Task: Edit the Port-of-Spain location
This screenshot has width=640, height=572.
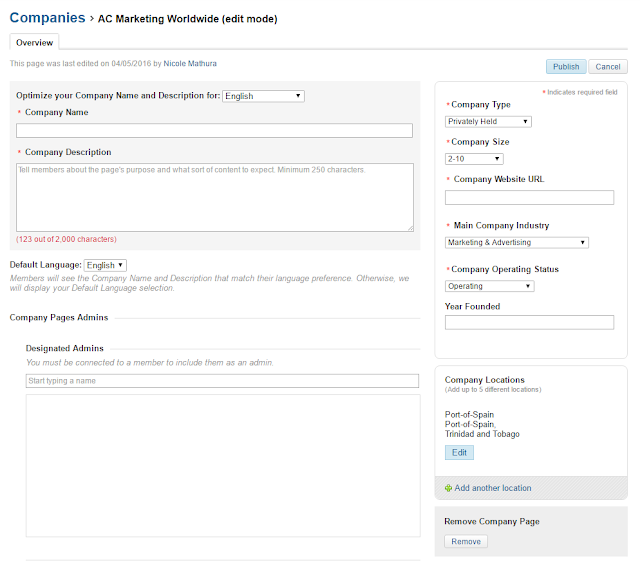Action: click(459, 452)
